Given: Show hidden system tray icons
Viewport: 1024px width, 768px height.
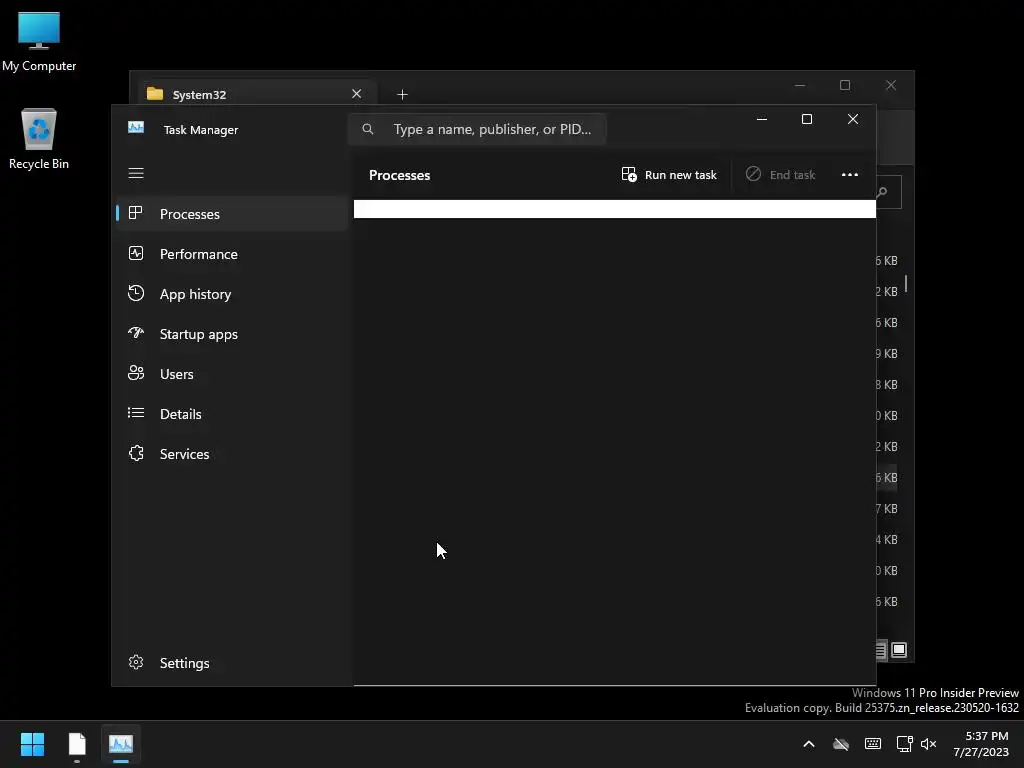Looking at the screenshot, I should tap(808, 744).
